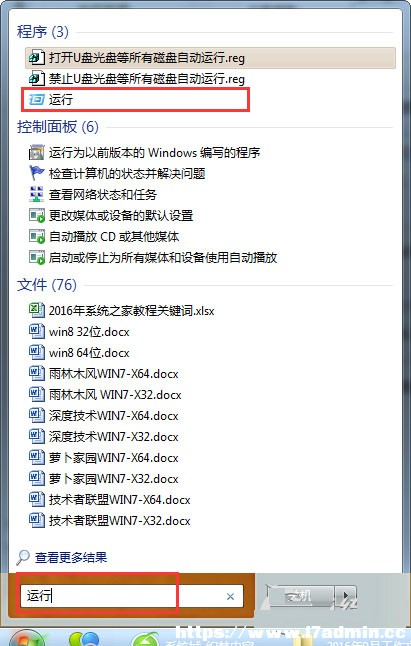
Task: Open 查看网络状态和任务 control panel item
Action: [93, 194]
